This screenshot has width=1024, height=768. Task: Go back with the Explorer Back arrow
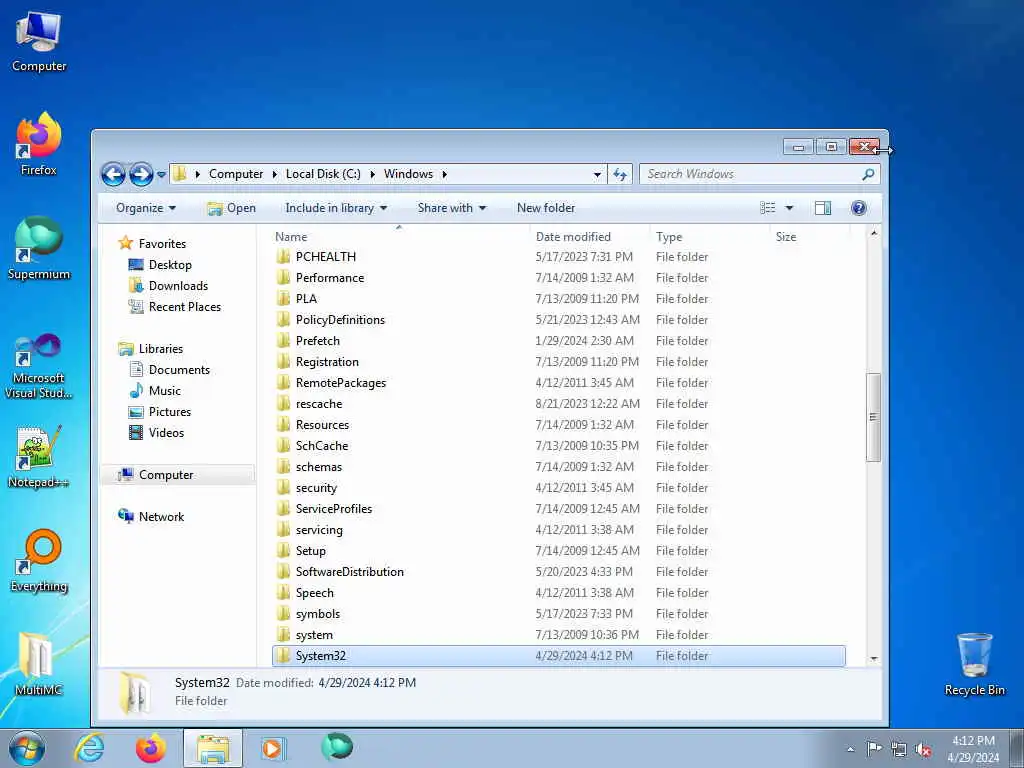tap(113, 174)
